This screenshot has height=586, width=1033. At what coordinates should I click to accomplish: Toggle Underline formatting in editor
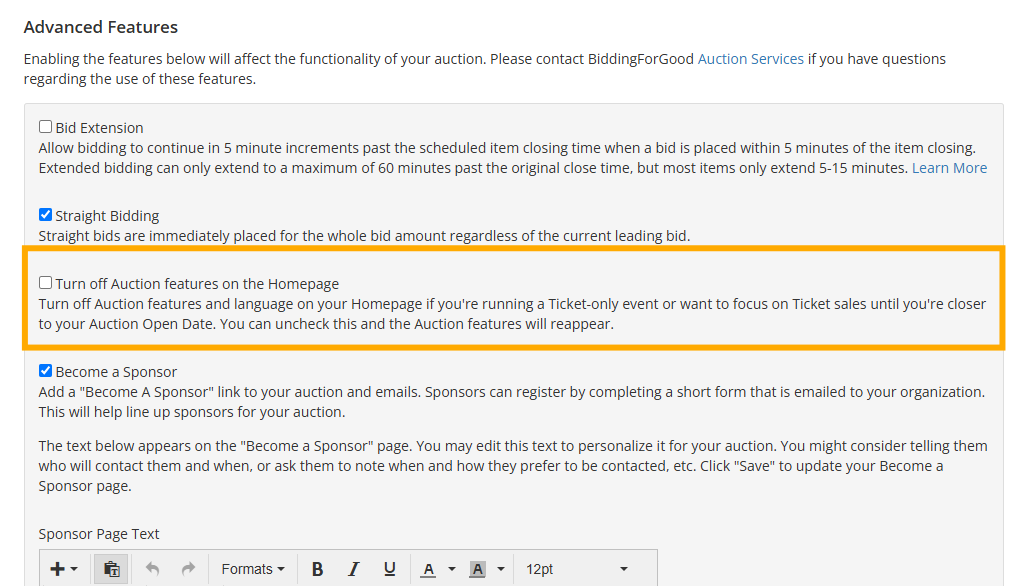[389, 569]
